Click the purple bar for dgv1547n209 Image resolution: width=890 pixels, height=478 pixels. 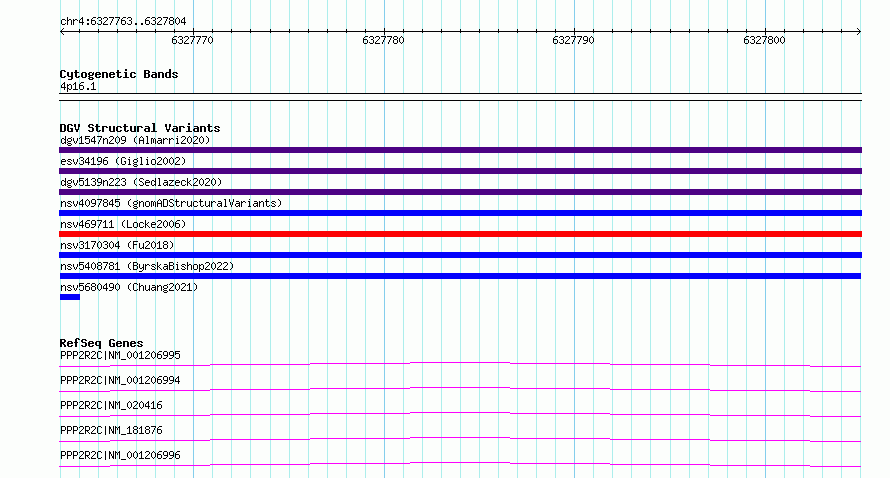coord(460,150)
